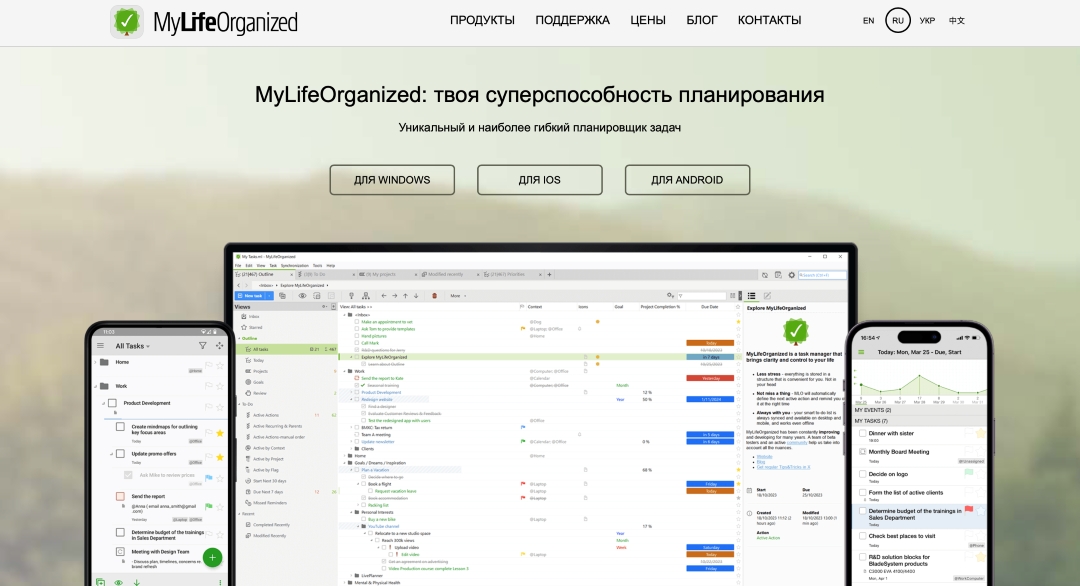The image size is (1080, 586).
Task: Click the settings gear beside desktop search
Action: tap(791, 275)
